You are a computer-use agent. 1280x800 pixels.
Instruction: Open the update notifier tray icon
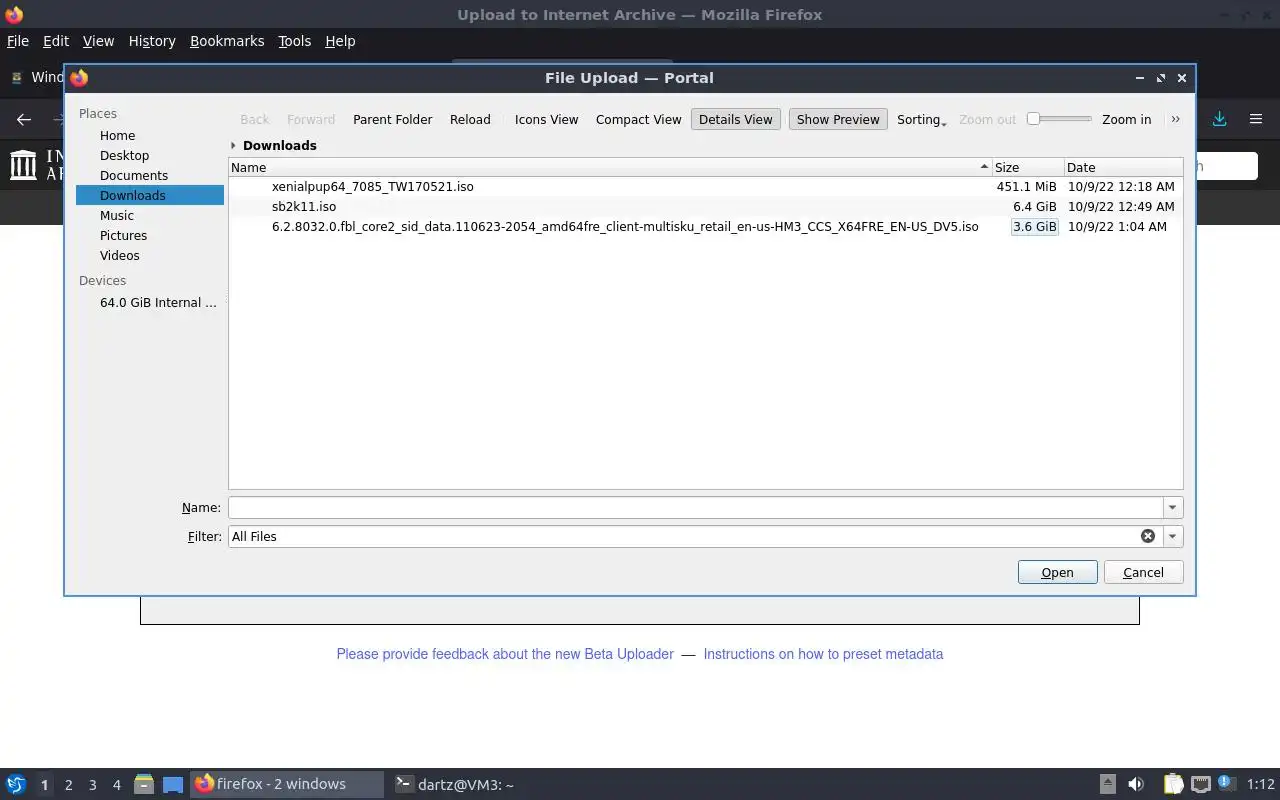click(1226, 785)
